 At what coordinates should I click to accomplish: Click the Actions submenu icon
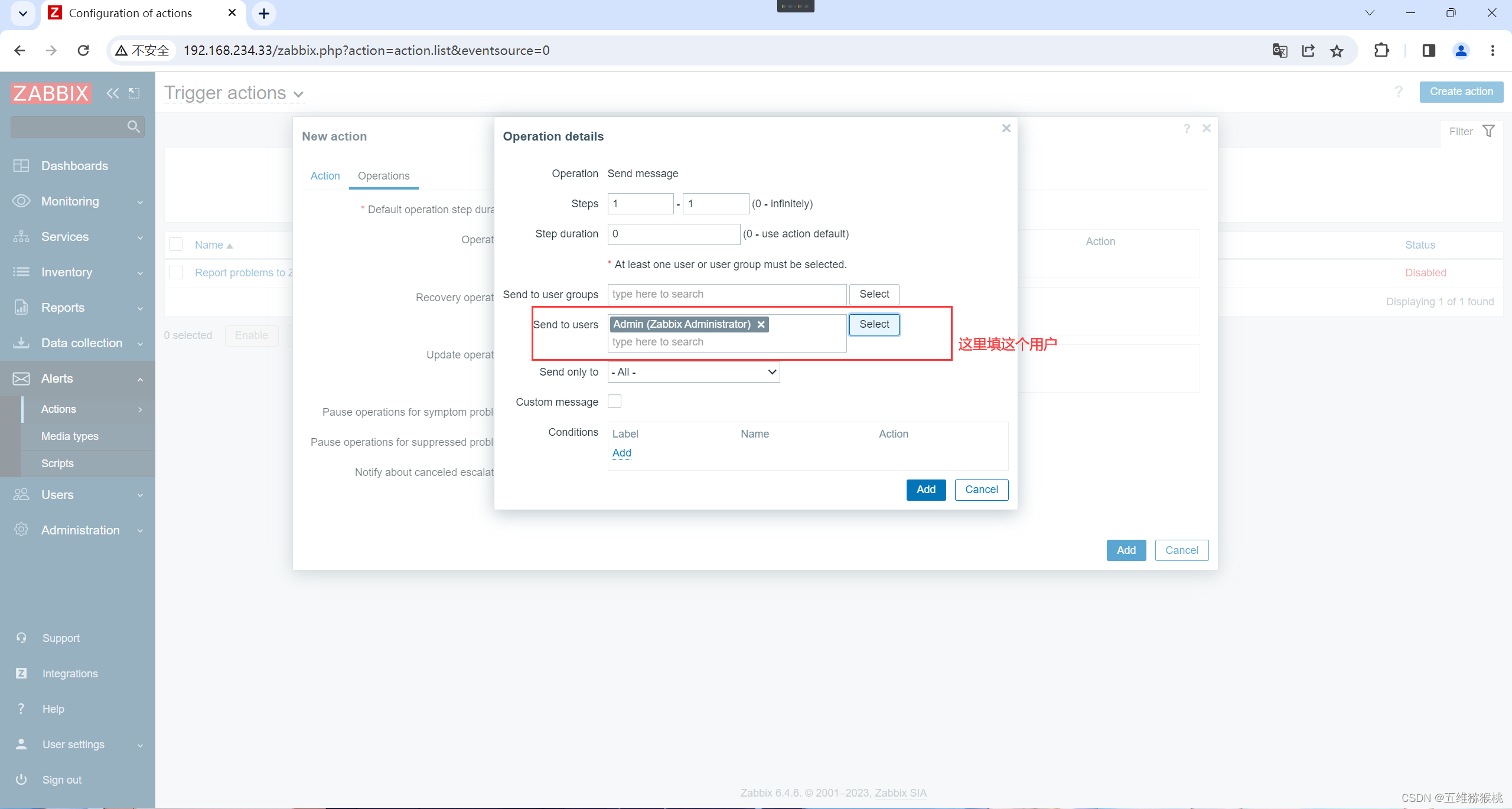coord(140,408)
